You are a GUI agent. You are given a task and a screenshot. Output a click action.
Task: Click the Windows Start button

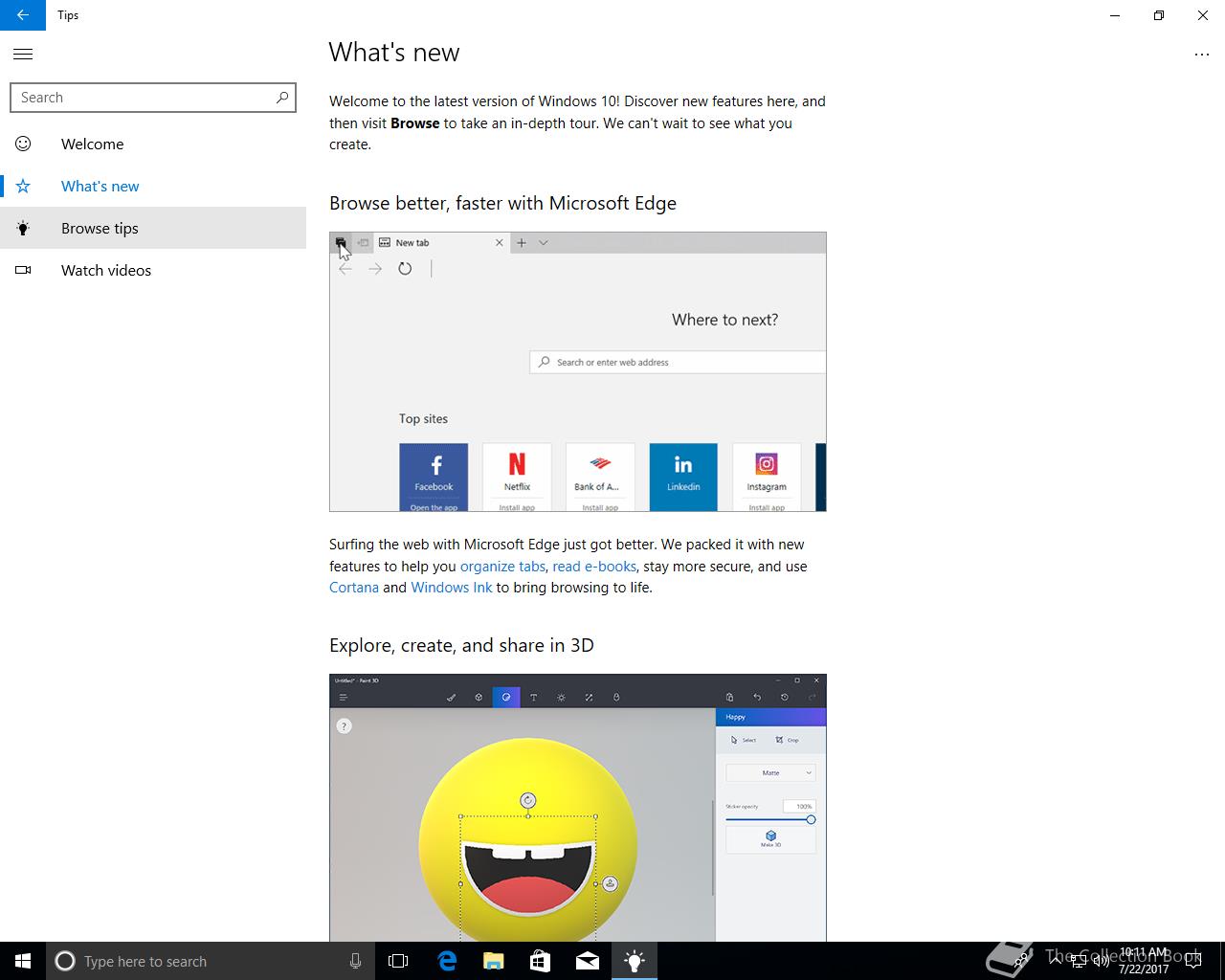coord(23,961)
